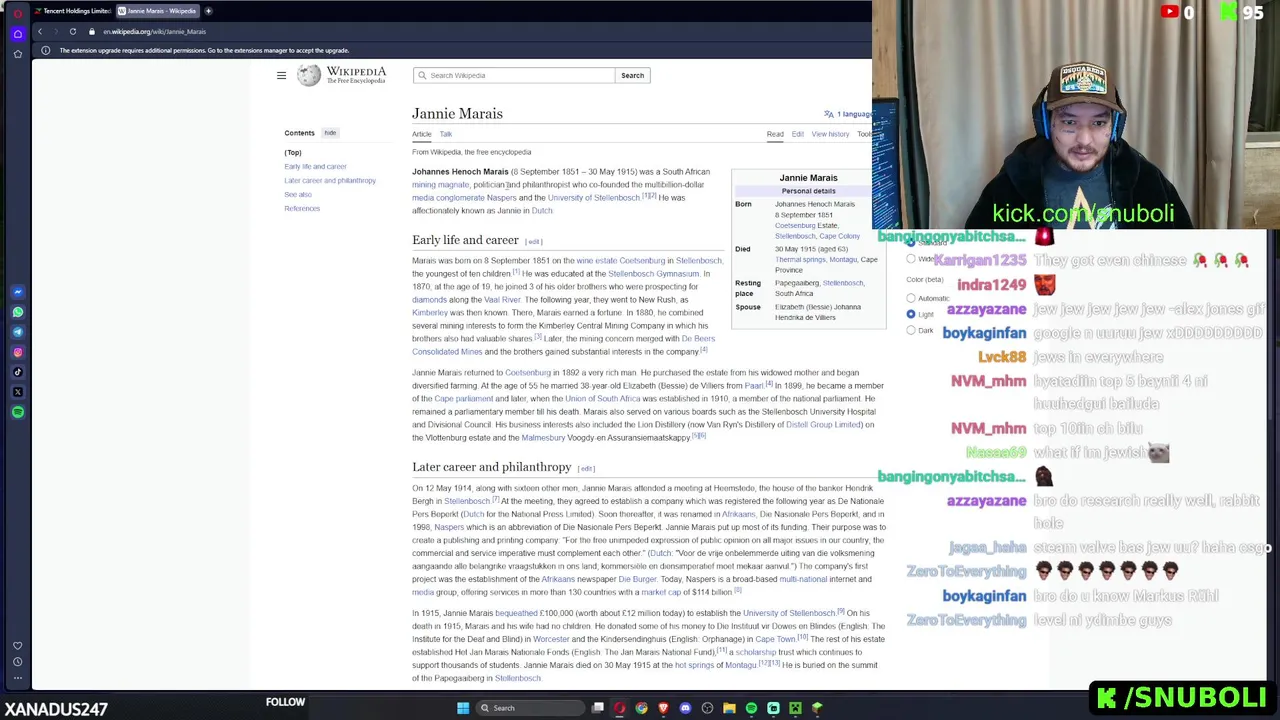Open Minecraft Creeper icon on the taskbar
1280x720 pixels.
[x=795, y=708]
